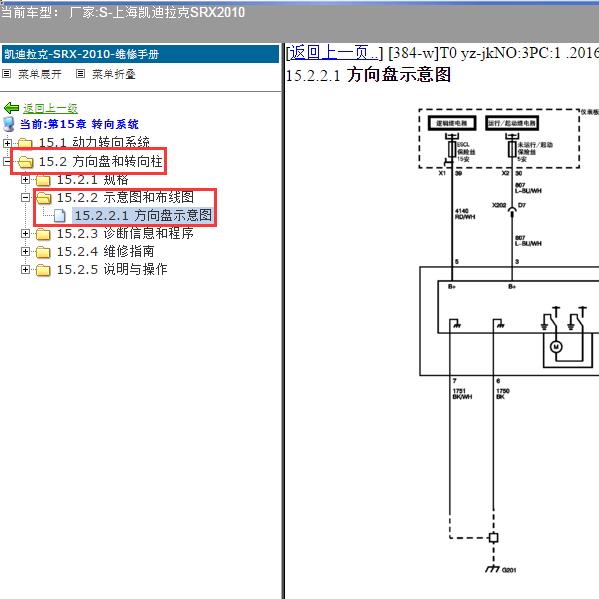
Task: Click the 15.2.3 folder icon
Action: coord(43,234)
